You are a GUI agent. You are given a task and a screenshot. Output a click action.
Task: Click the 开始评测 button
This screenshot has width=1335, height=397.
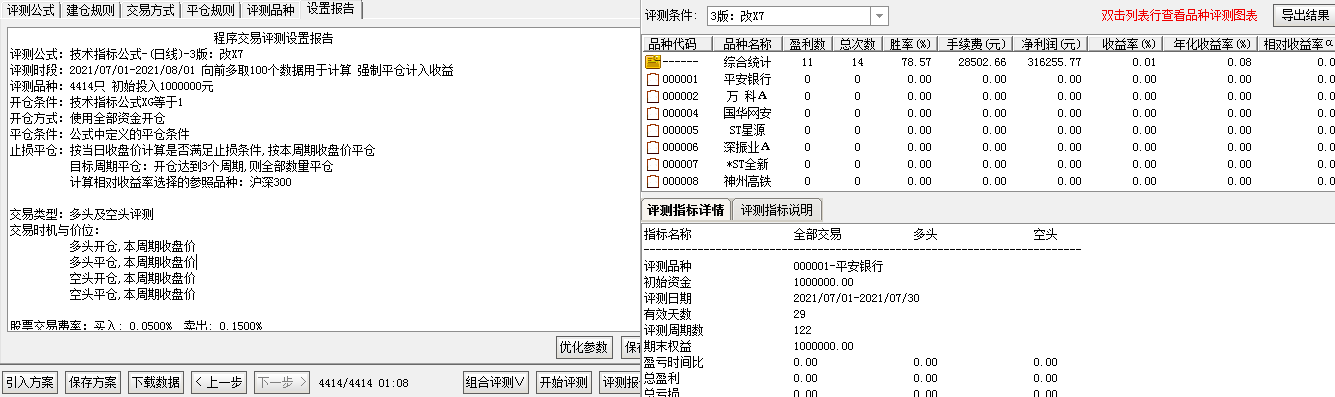(x=563, y=382)
